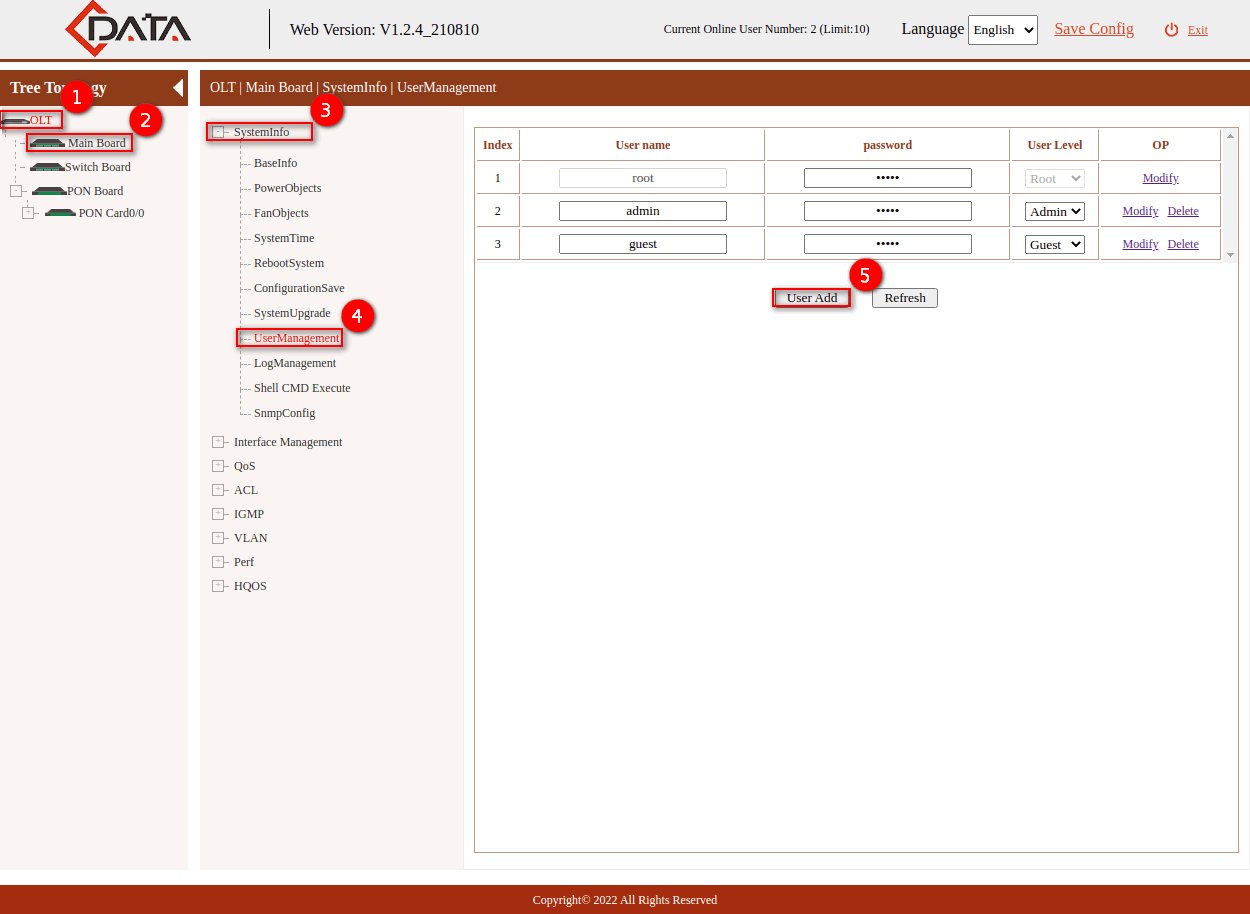Select the PON Board device icon
This screenshot has width=1250, height=914.
(49, 191)
